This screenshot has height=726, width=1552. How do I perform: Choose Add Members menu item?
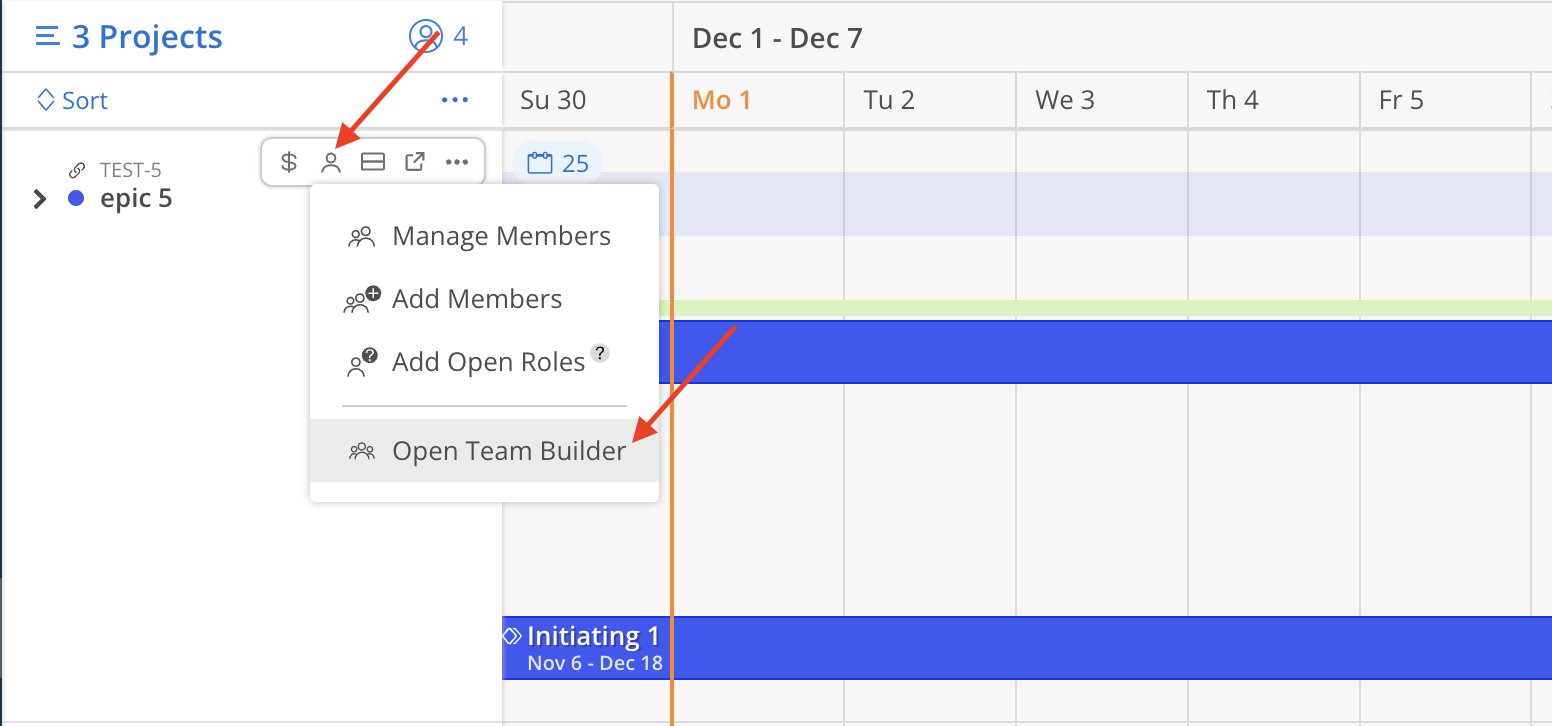pos(477,299)
